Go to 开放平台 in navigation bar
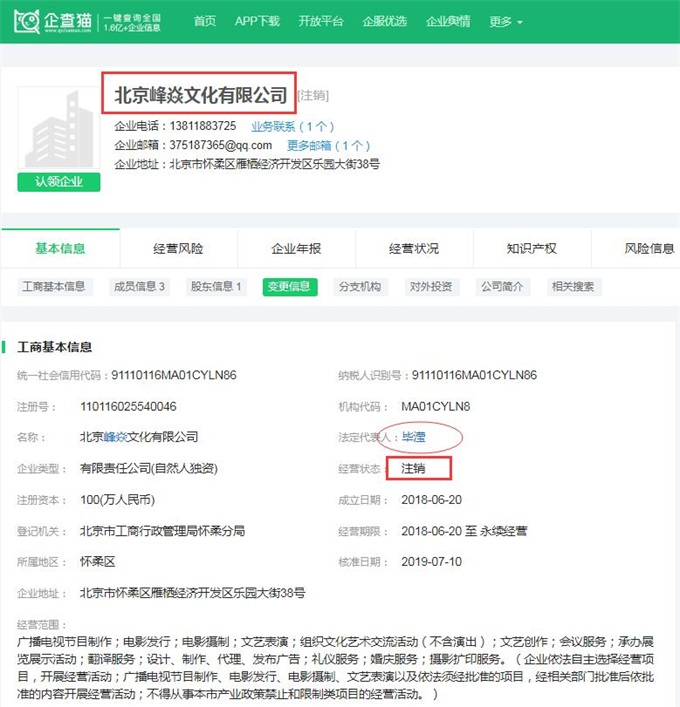Screen dimensions: 680x707 pyautogui.click(x=320, y=21)
